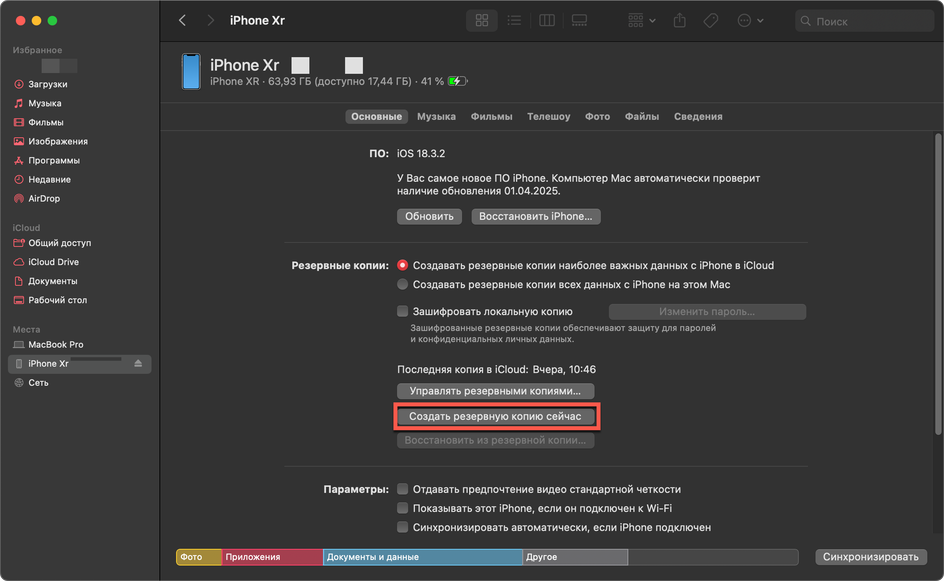Click the iOS 18.3.2 version text
Viewport: 944px width, 581px height.
tap(421, 154)
